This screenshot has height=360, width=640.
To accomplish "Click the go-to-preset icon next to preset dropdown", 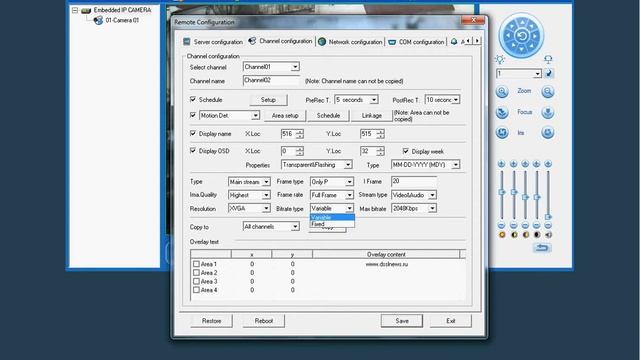I will [549, 74].
